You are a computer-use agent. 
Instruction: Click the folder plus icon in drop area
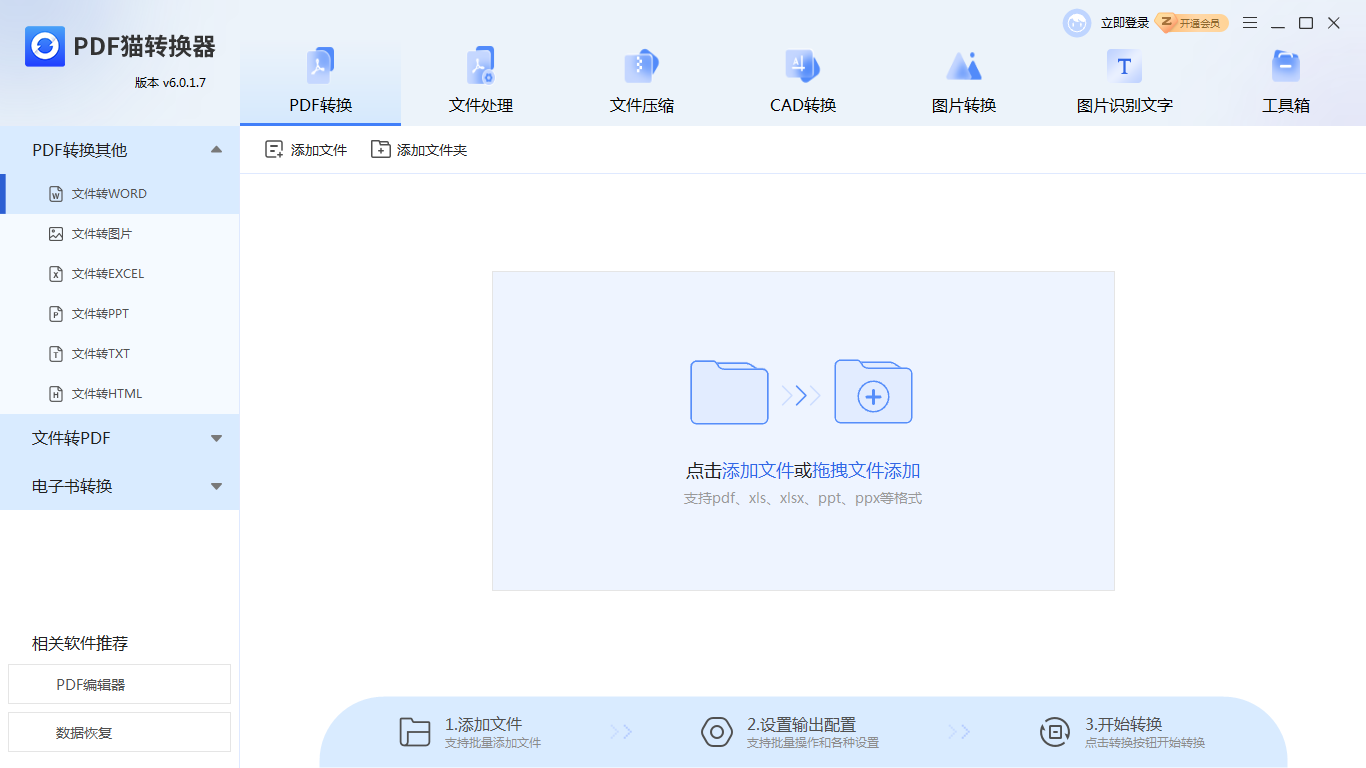pyautogui.click(x=874, y=392)
